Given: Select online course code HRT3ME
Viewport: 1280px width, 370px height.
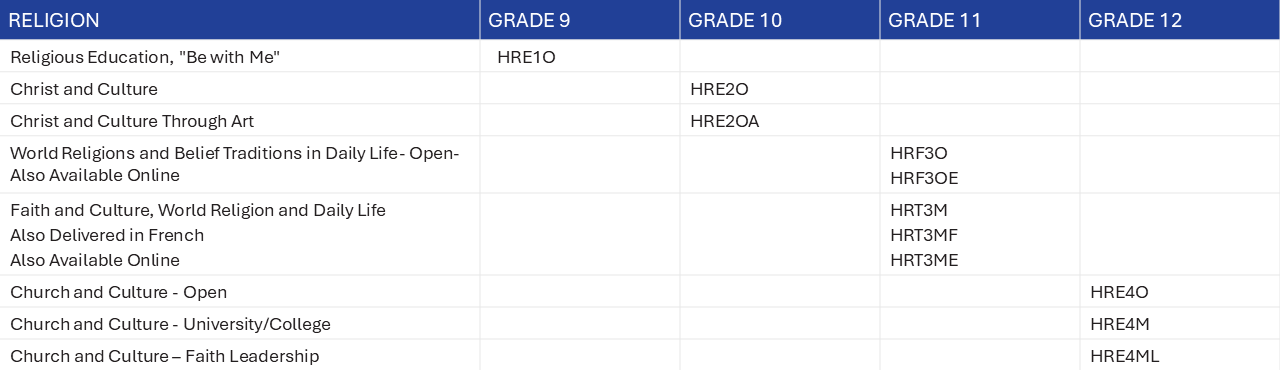Looking at the screenshot, I should click(924, 260).
